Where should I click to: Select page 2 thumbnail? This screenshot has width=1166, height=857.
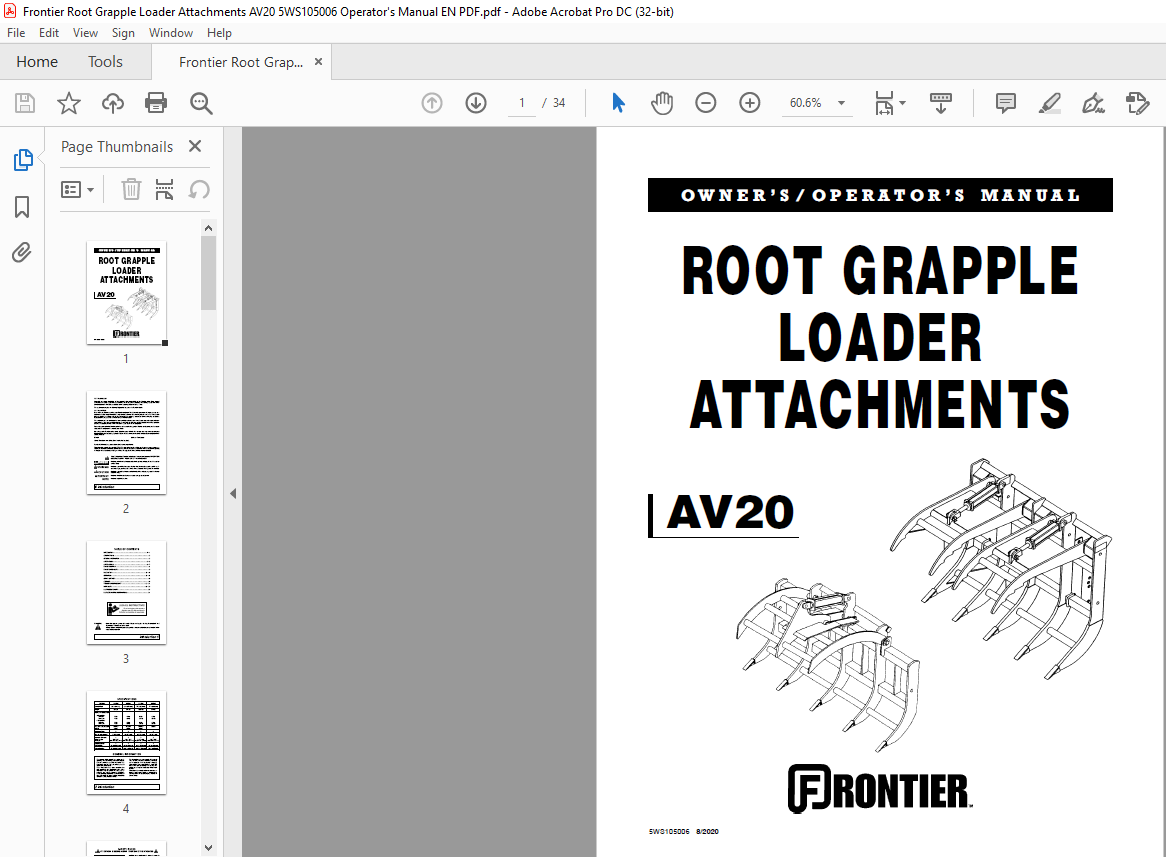tap(126, 443)
